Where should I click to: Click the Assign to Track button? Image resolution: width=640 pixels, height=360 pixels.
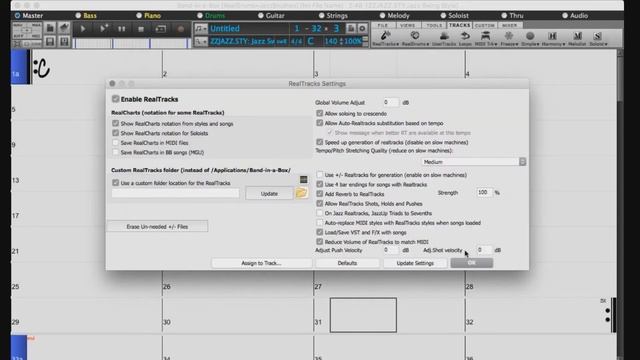261,263
